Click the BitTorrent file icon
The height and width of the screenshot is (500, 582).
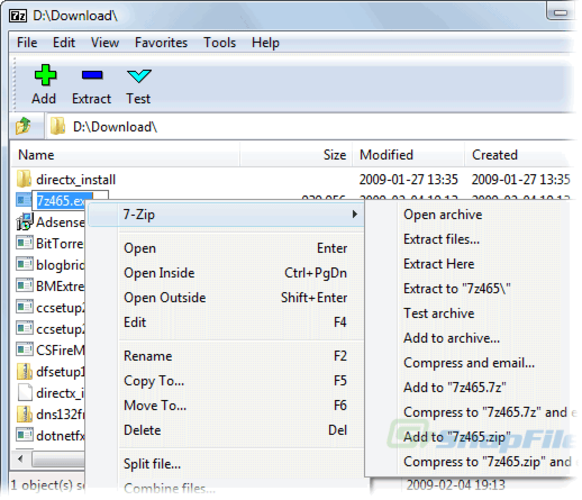coord(24,243)
